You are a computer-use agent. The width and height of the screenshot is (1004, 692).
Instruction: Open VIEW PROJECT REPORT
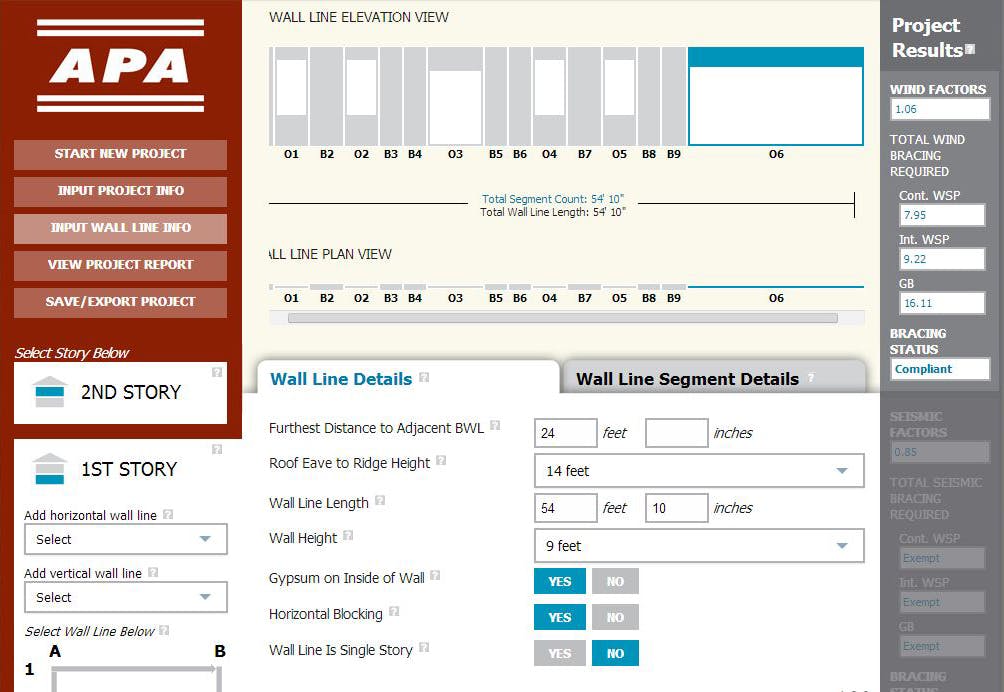120,265
